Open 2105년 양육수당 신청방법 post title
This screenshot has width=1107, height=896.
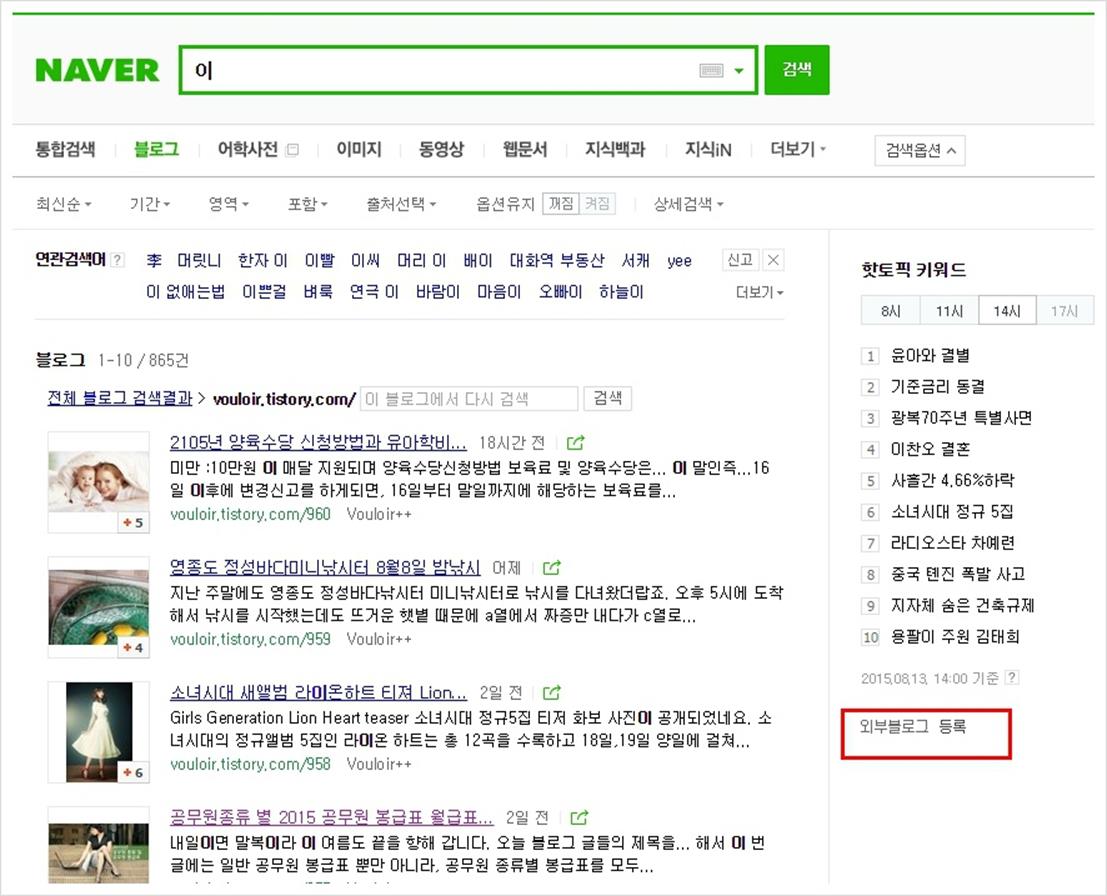click(318, 443)
